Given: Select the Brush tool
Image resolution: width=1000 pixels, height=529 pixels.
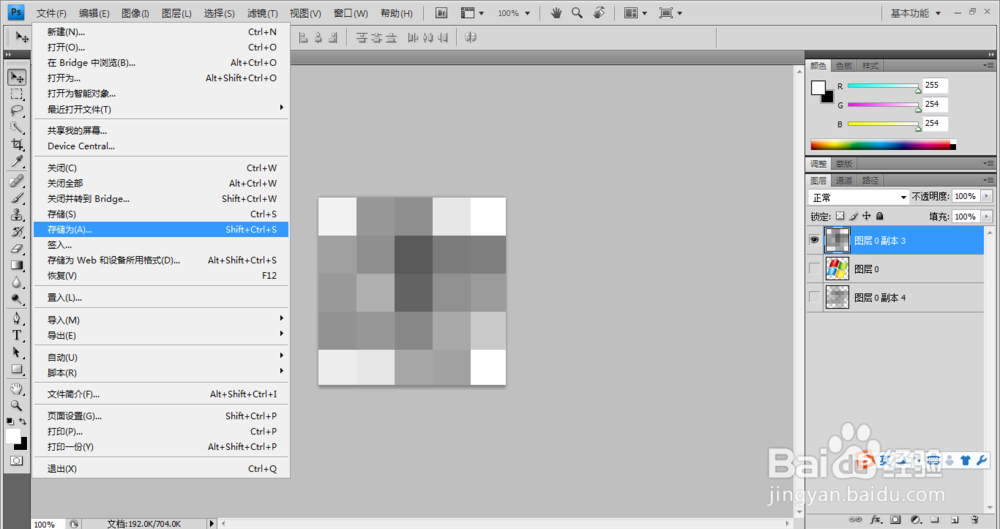Looking at the screenshot, I should tap(17, 198).
